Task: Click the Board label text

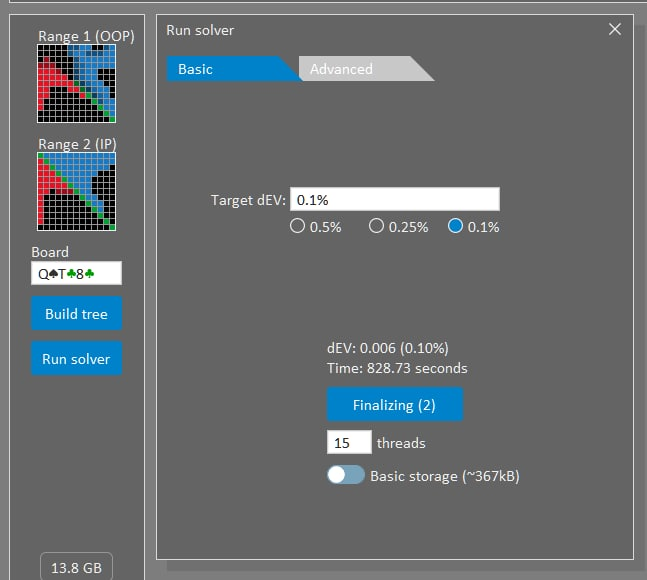Action: click(x=50, y=252)
